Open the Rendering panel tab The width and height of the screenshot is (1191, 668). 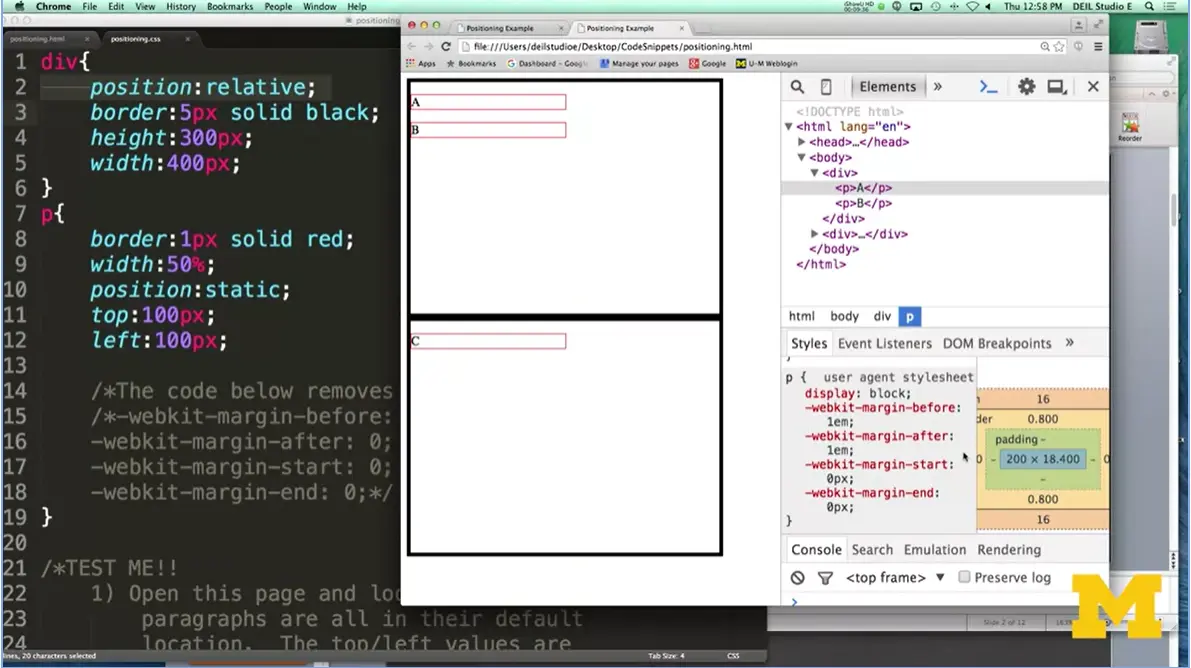pos(1008,549)
